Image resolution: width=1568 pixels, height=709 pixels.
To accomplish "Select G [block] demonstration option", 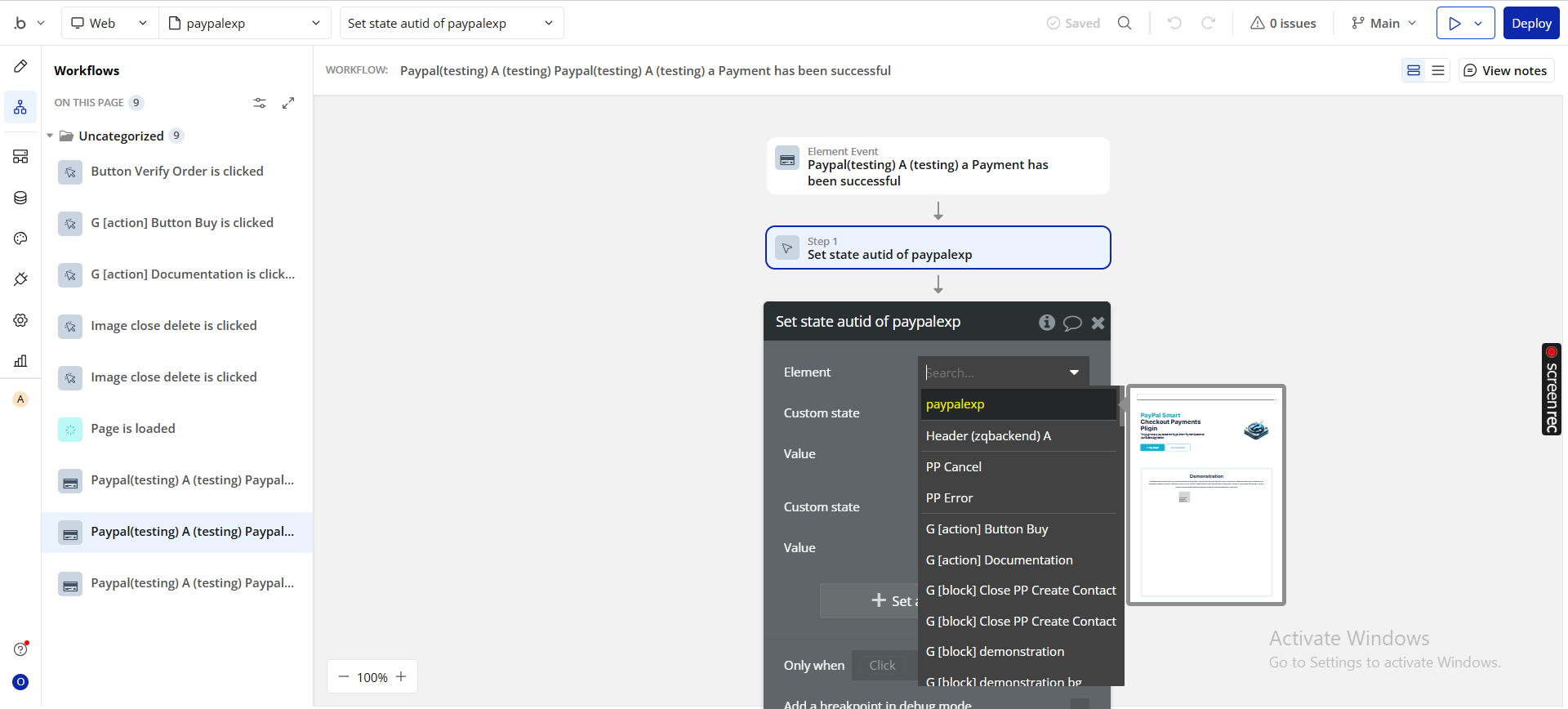I will (1018, 652).
